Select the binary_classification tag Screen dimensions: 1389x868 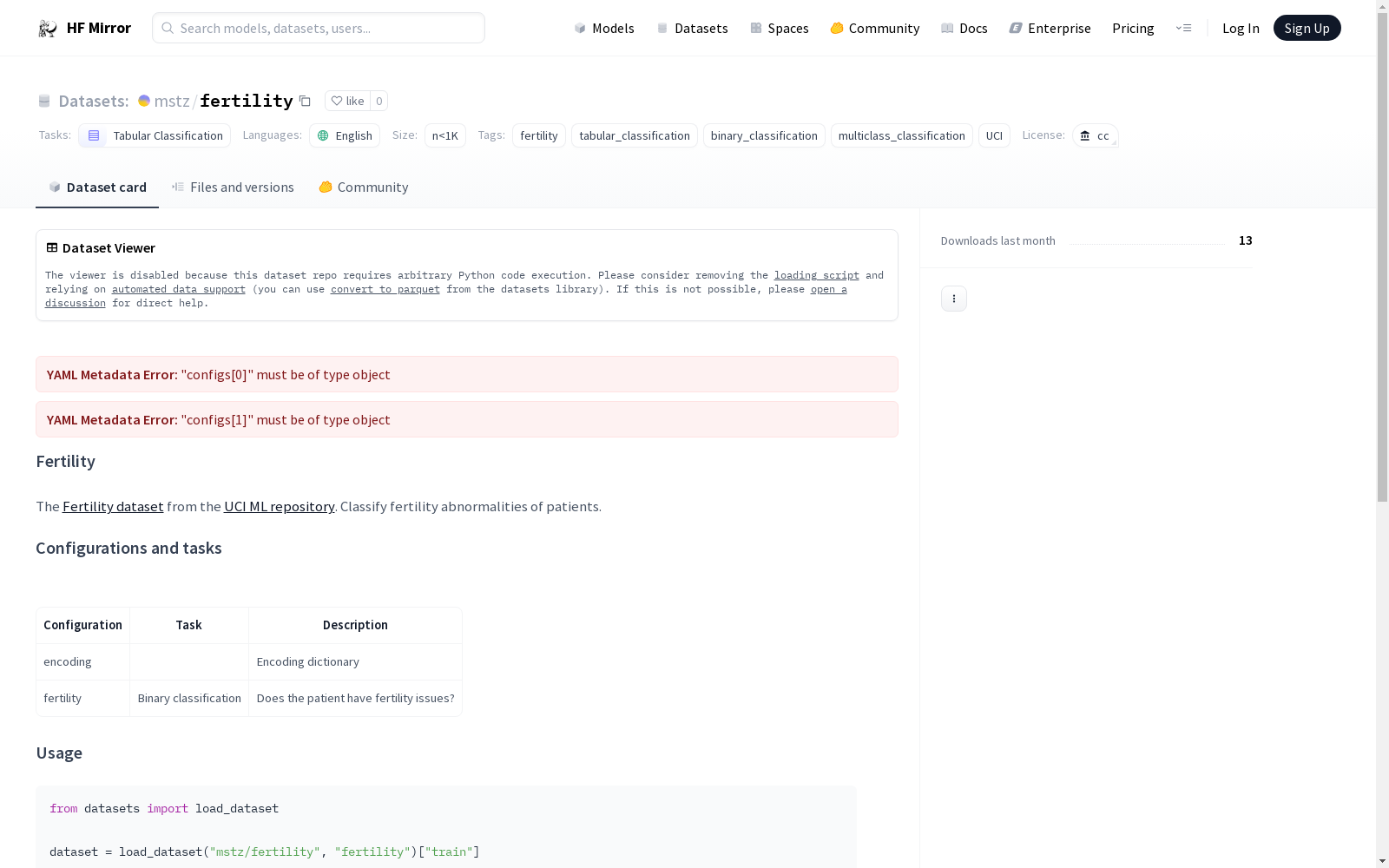(x=764, y=135)
